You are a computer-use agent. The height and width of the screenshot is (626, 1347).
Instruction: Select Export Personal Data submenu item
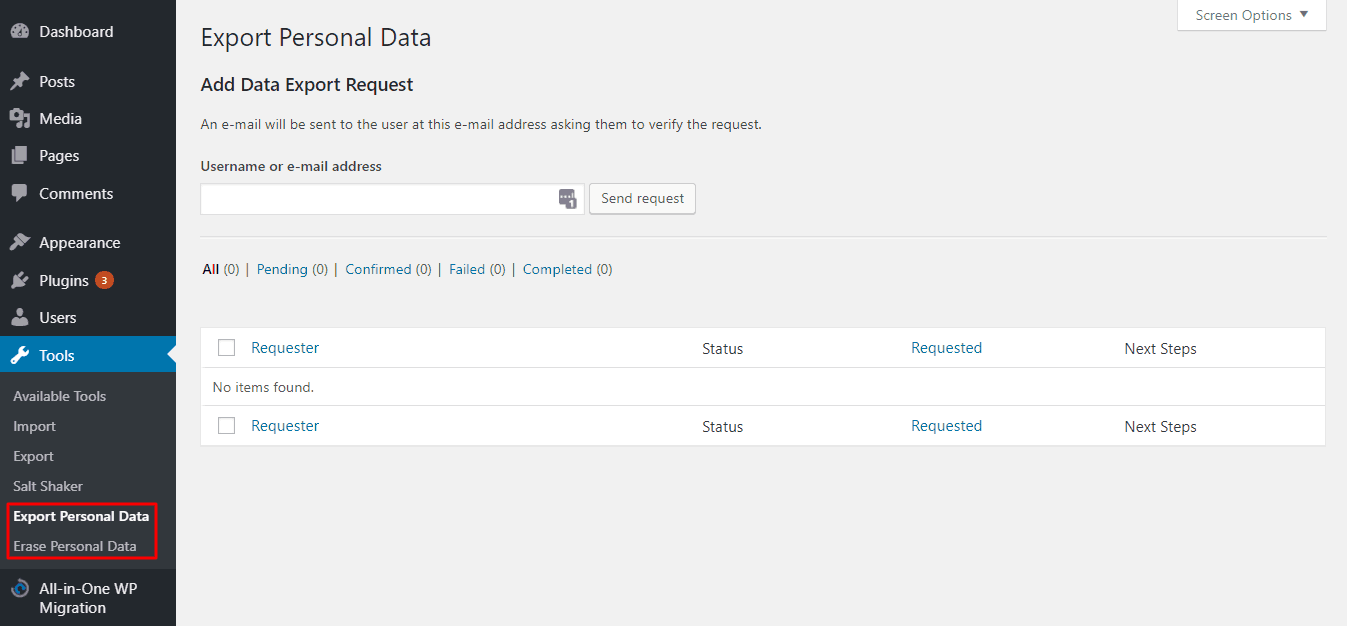coord(81,516)
